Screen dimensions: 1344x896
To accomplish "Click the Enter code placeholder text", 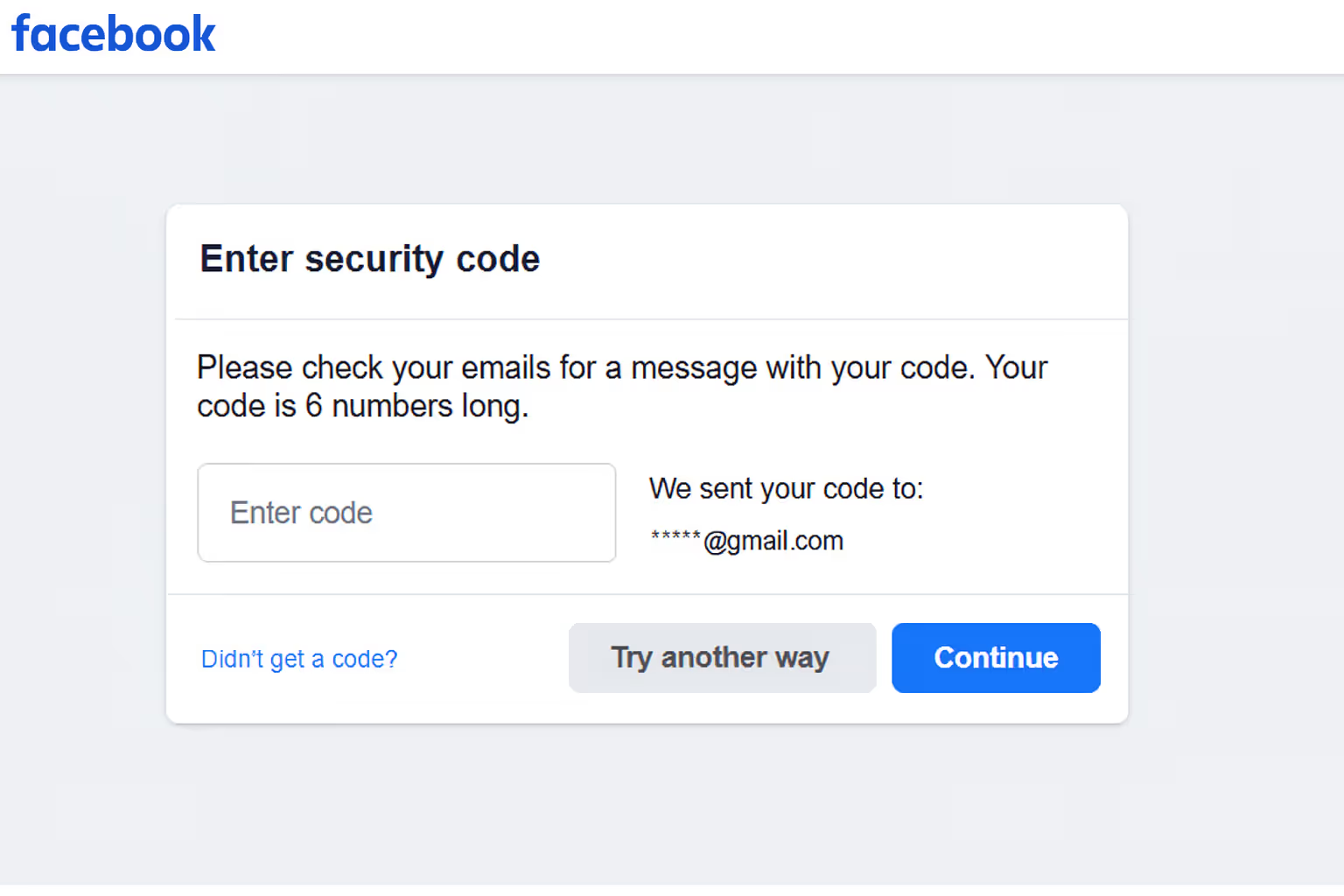I will point(301,513).
